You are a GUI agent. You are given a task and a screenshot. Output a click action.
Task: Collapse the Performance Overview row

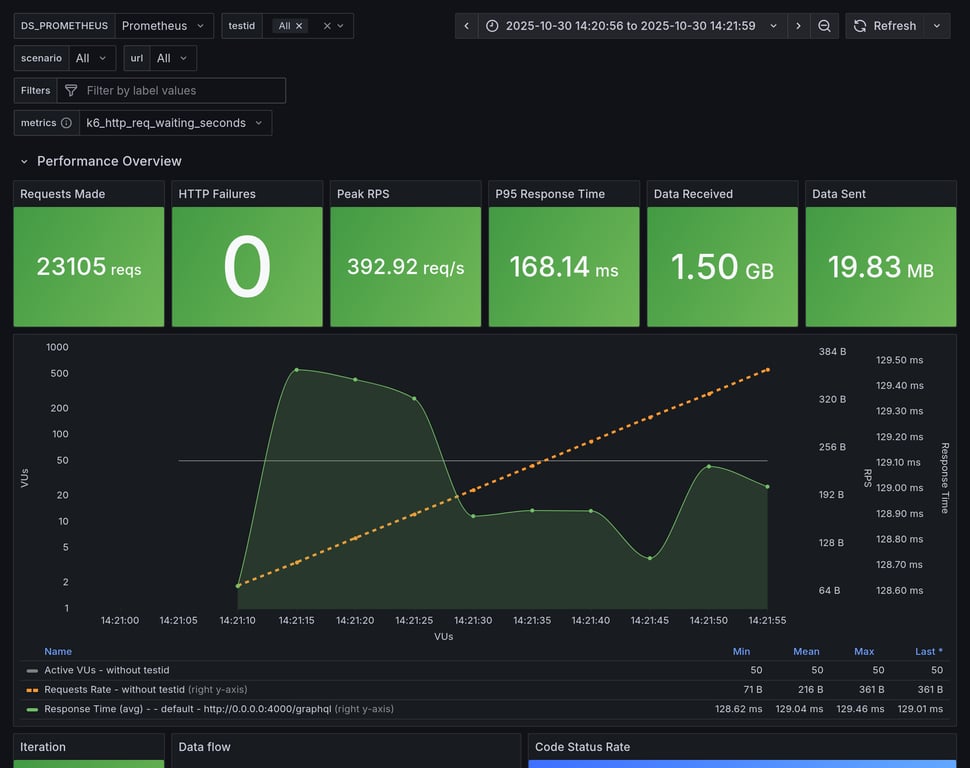pyautogui.click(x=25, y=161)
